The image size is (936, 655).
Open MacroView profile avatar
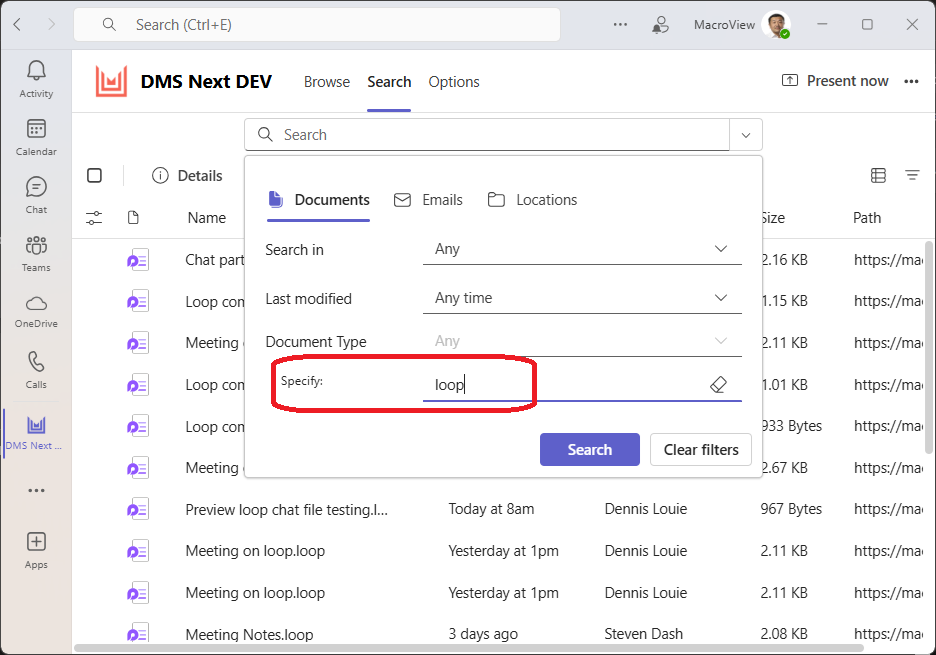775,24
